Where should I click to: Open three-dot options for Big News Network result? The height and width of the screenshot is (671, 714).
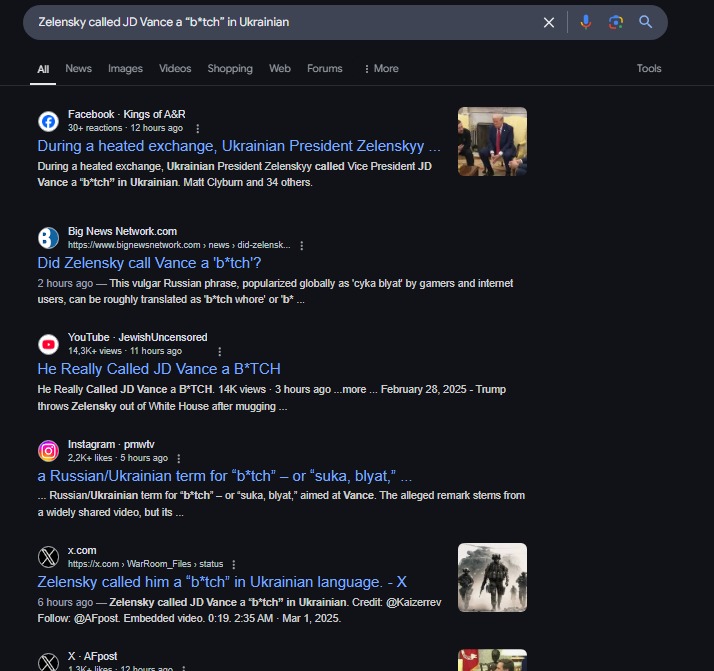302,245
